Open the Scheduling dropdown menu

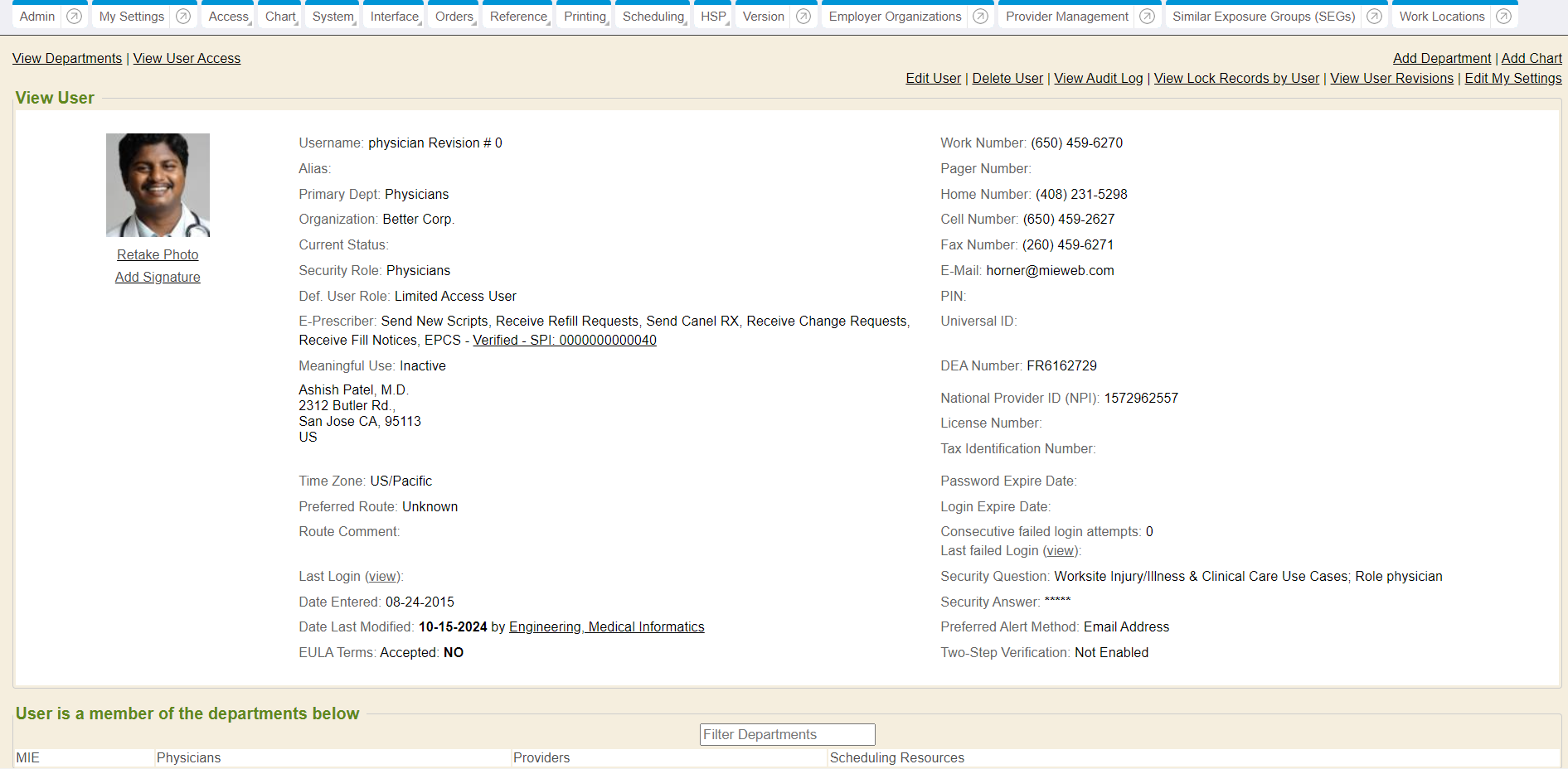point(653,17)
